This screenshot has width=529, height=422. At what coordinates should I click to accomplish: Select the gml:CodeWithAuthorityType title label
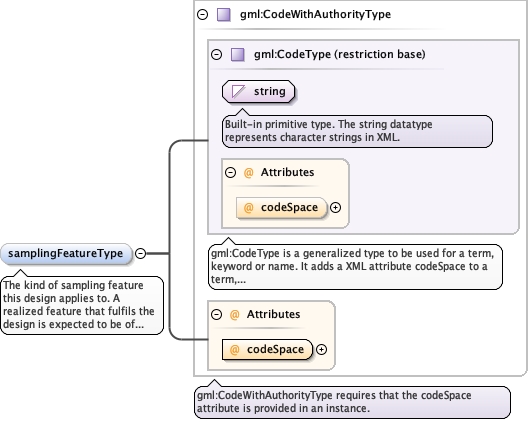(x=315, y=14)
